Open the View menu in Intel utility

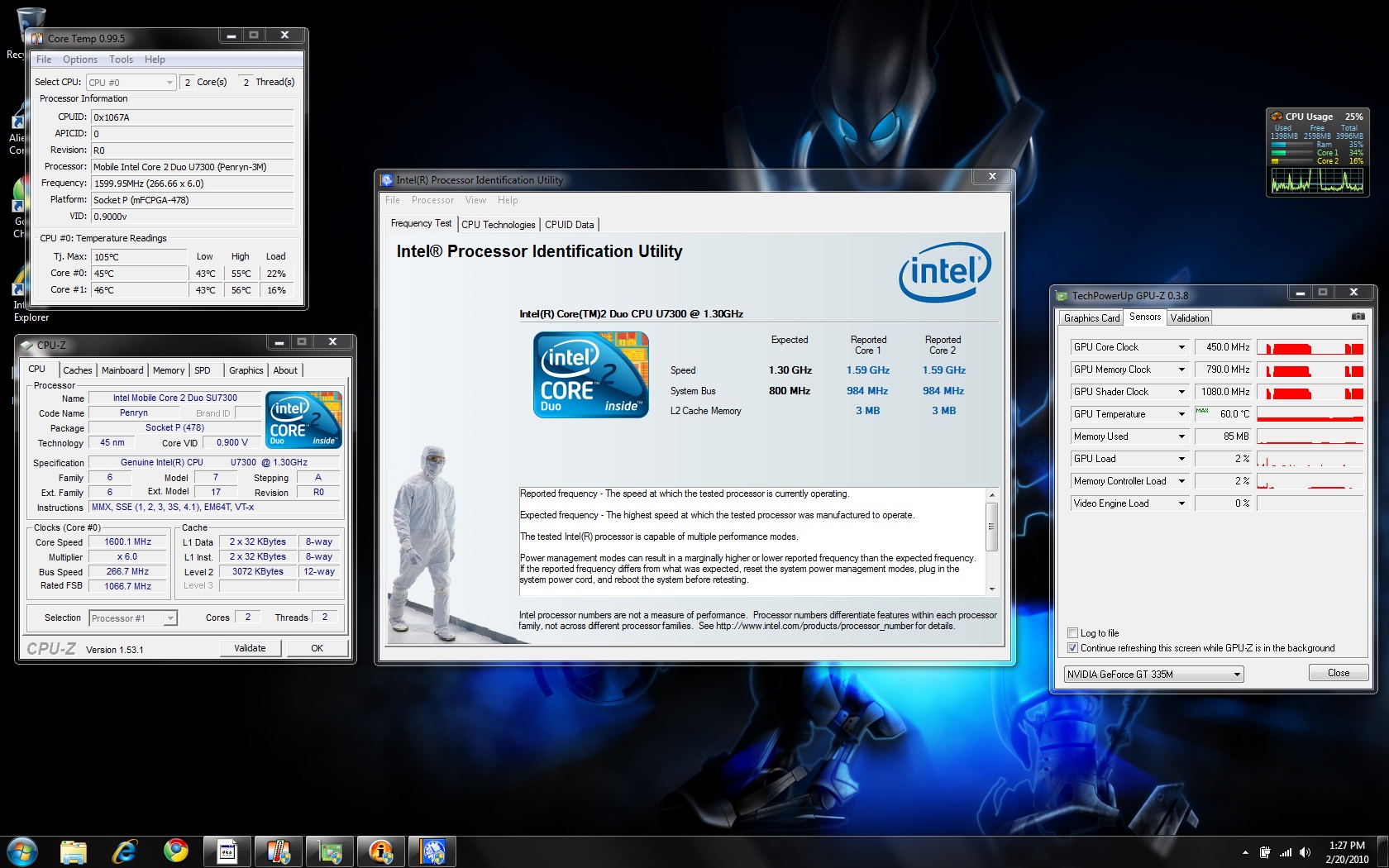(x=475, y=200)
